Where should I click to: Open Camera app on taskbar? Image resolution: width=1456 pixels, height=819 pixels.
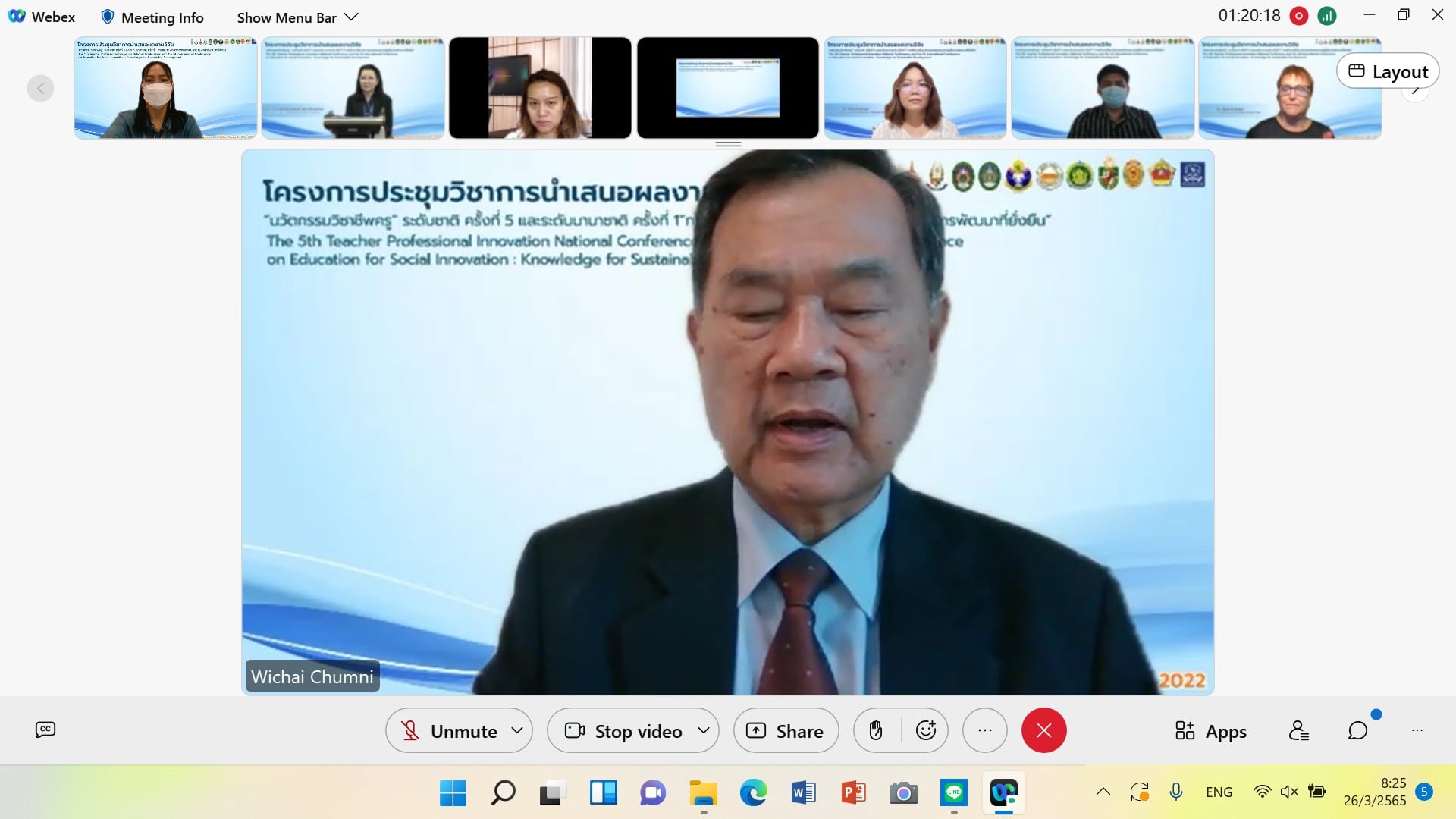pyautogui.click(x=903, y=793)
